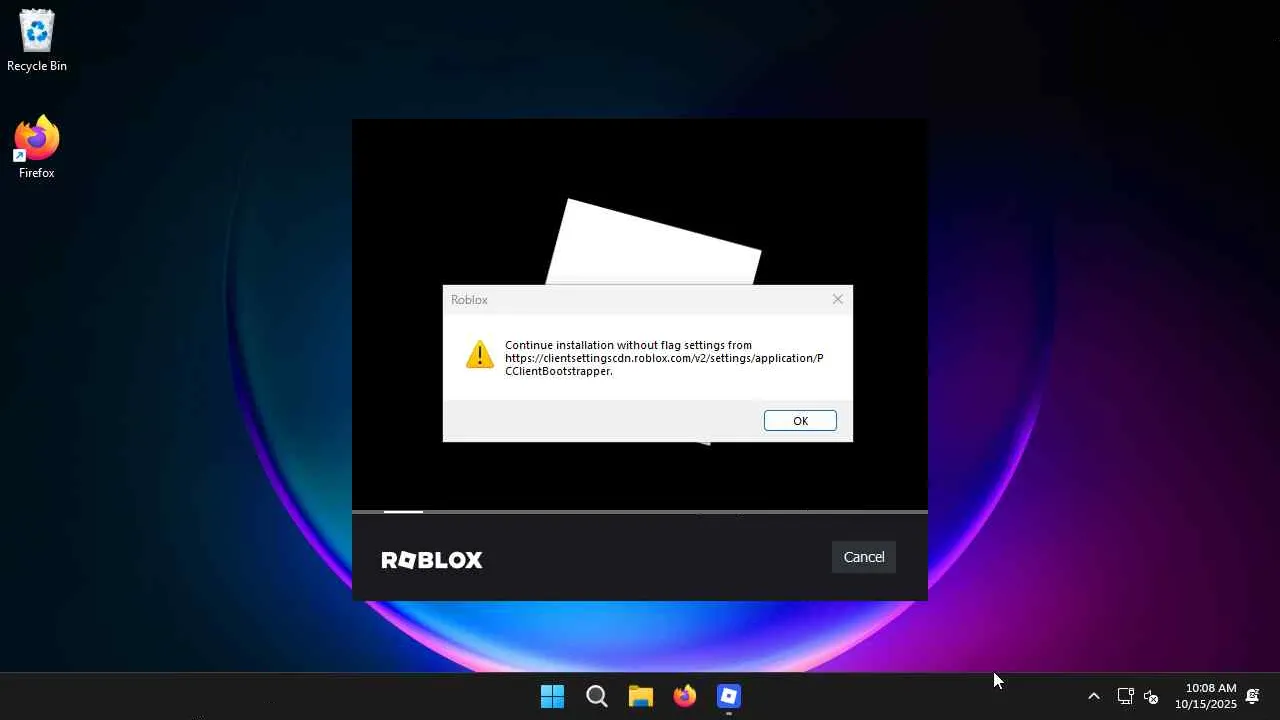1280x720 pixels.
Task: Open network settings from the tray
Action: pos(1125,696)
